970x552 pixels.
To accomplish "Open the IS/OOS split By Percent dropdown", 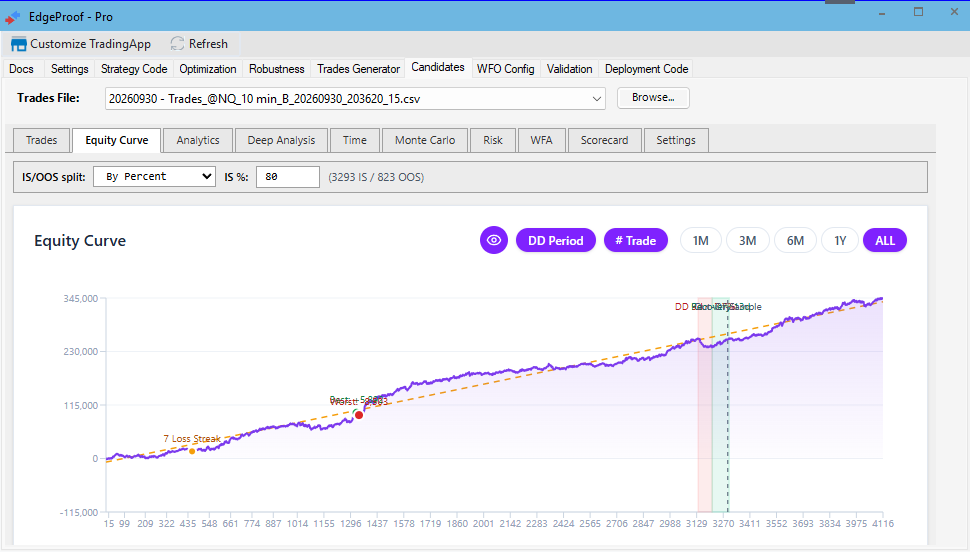I will [154, 177].
